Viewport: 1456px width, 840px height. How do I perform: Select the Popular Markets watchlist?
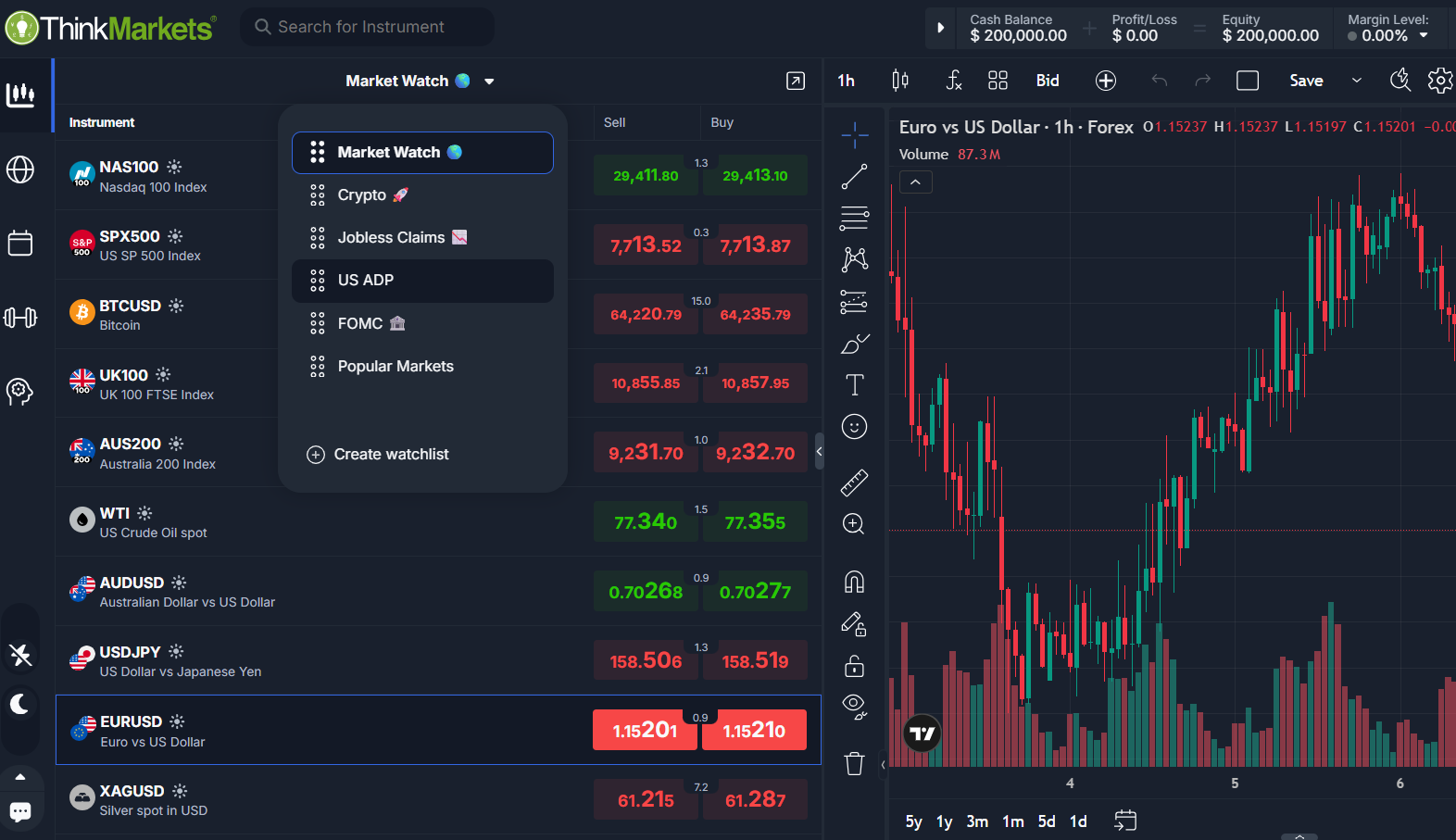pos(422,366)
